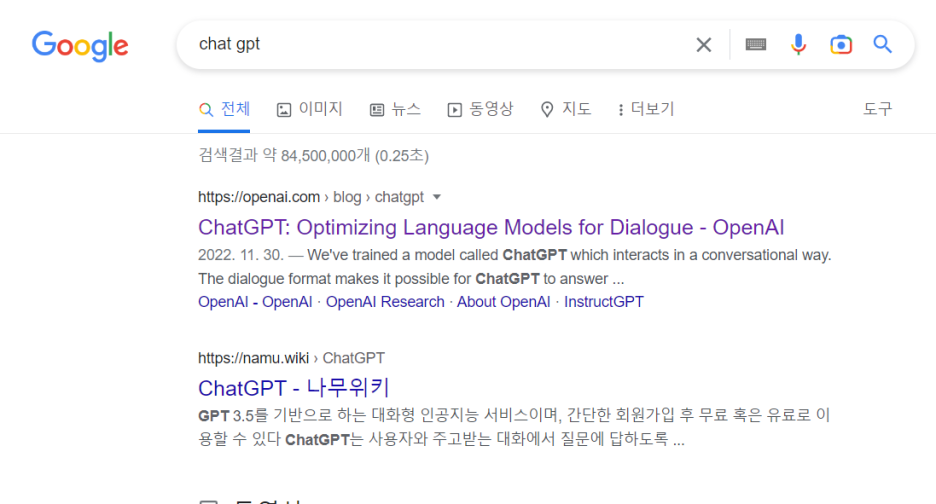936x504 pixels.
Task: Switch to the 지도 tab
Action: pyautogui.click(x=566, y=109)
